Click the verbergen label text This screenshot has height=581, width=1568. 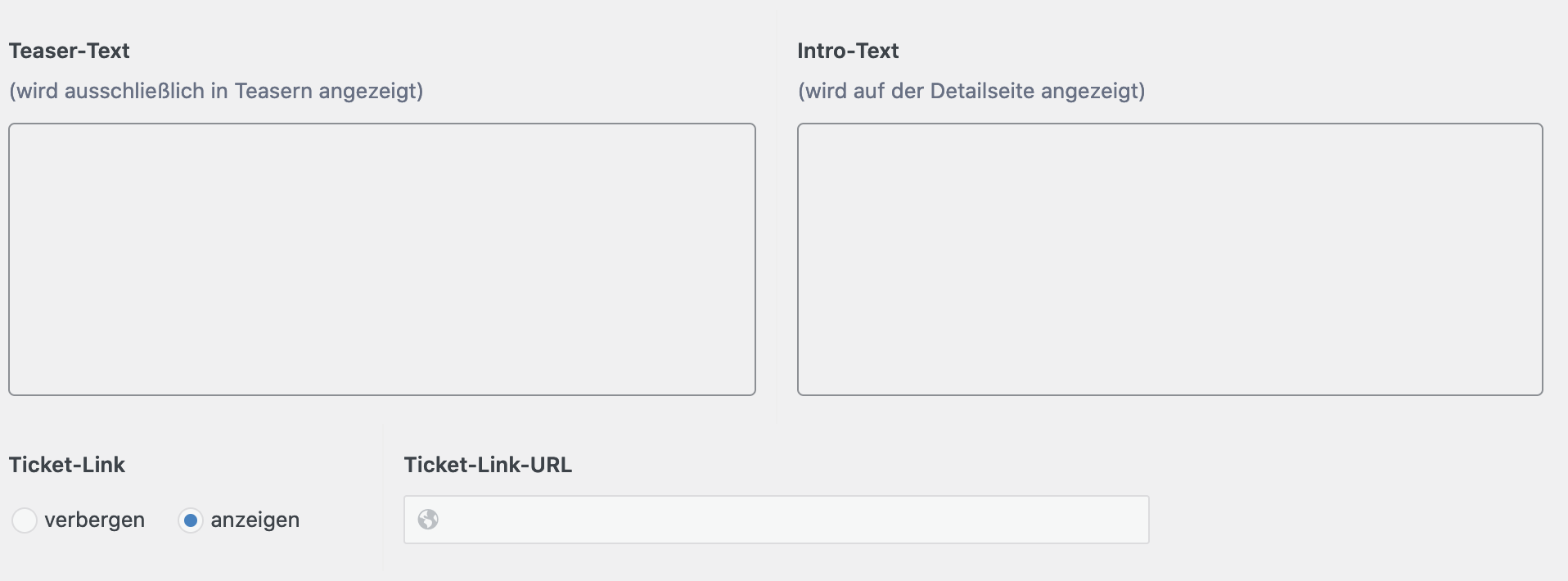click(x=95, y=520)
